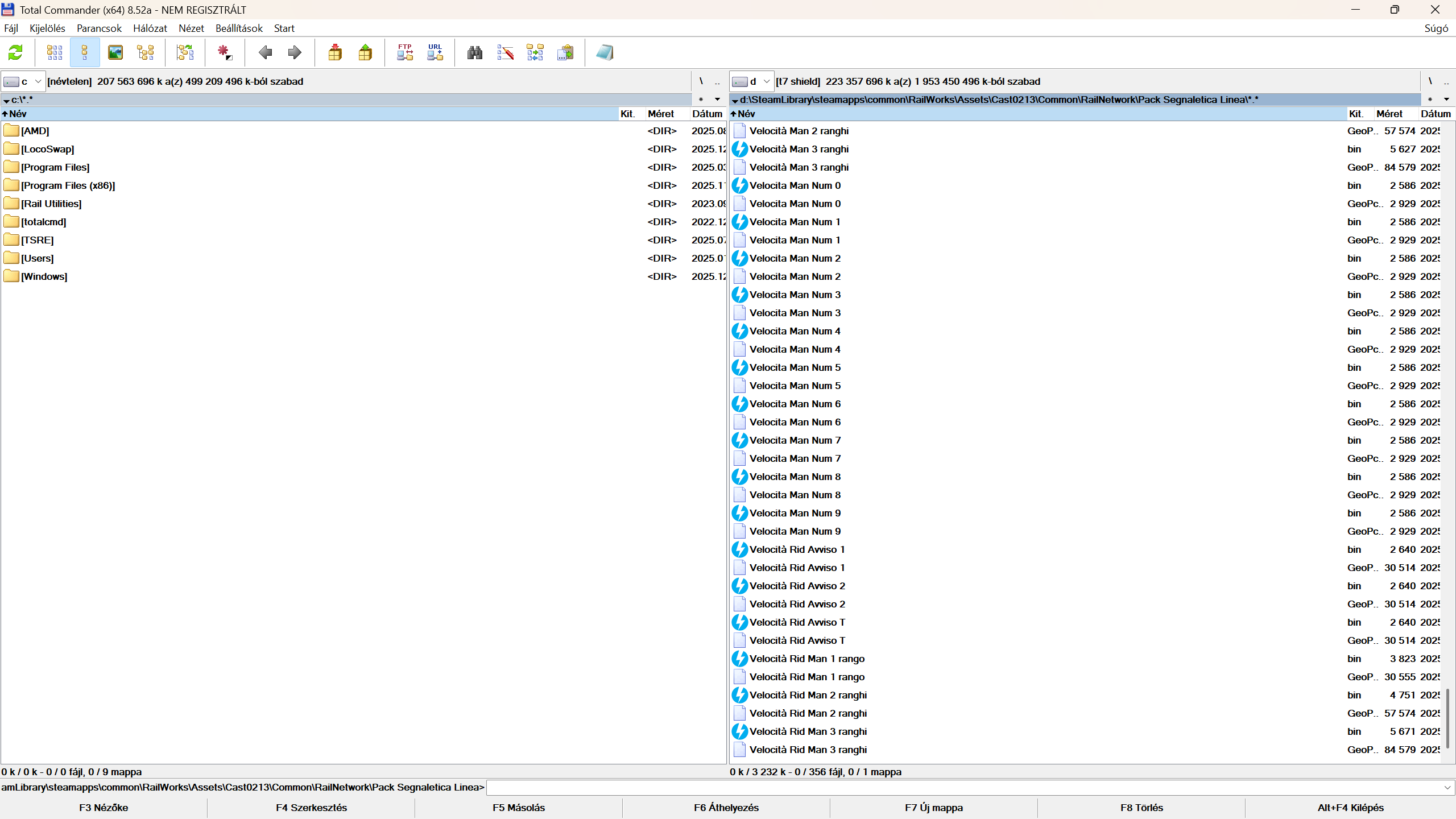This screenshot has height=819, width=1456.
Task: Click the synchronize directories icon
Action: (535, 53)
